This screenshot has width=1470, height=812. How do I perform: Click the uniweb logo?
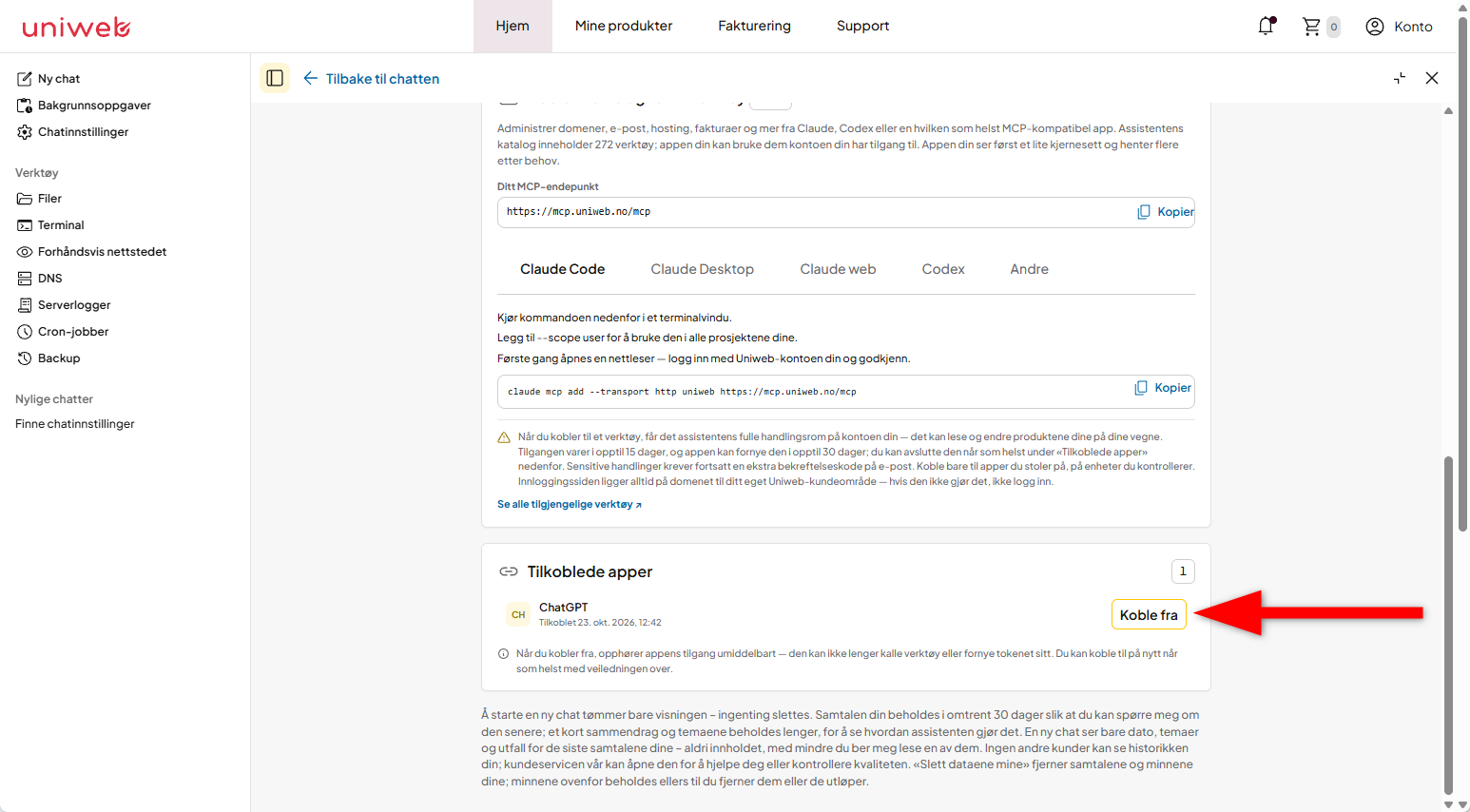coord(76,27)
